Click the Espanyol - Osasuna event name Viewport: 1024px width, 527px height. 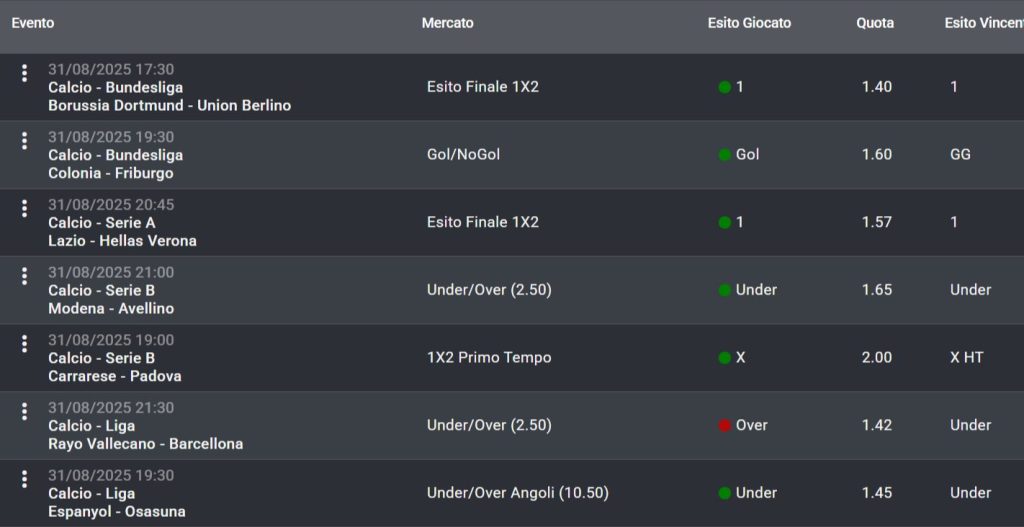(116, 511)
